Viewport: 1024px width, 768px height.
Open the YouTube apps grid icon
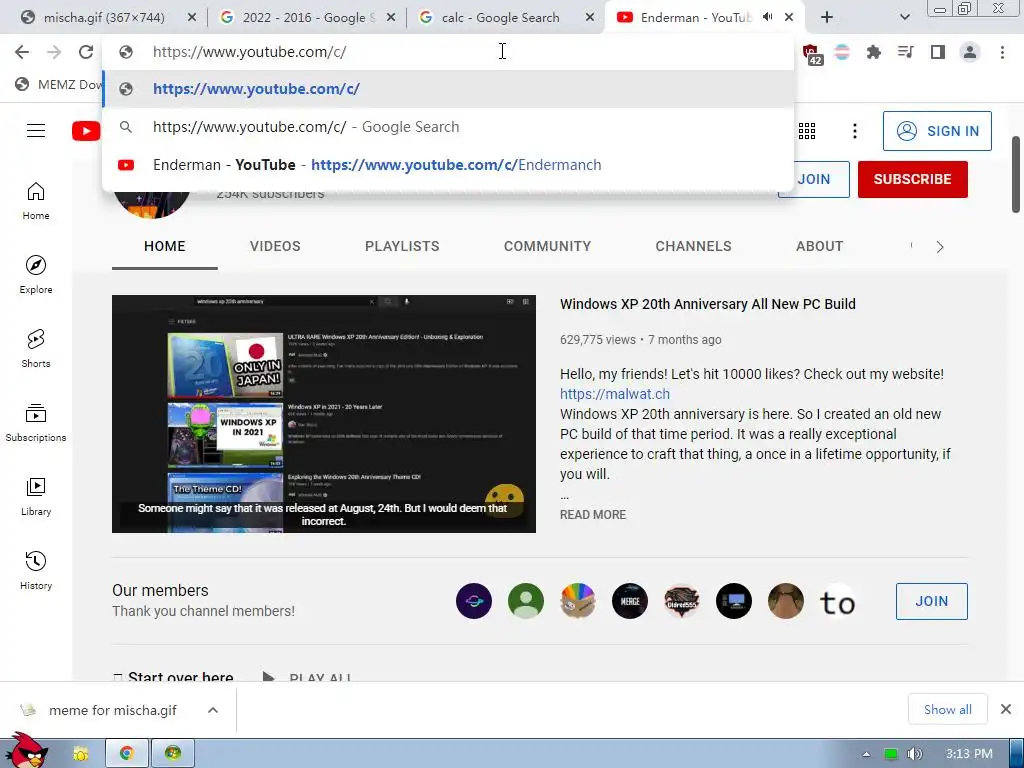point(807,131)
